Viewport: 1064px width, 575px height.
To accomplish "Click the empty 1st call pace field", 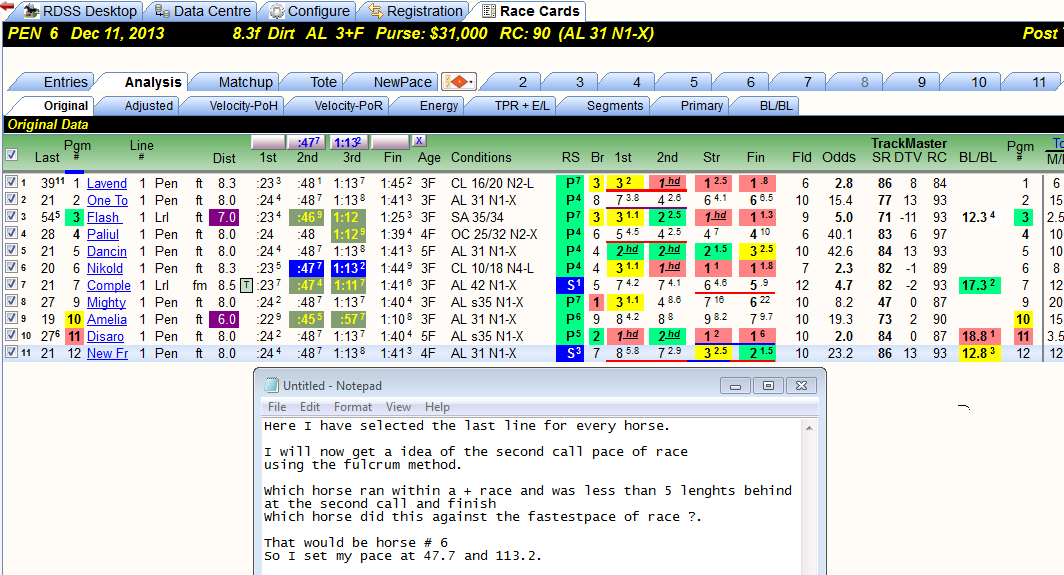I will [x=268, y=143].
